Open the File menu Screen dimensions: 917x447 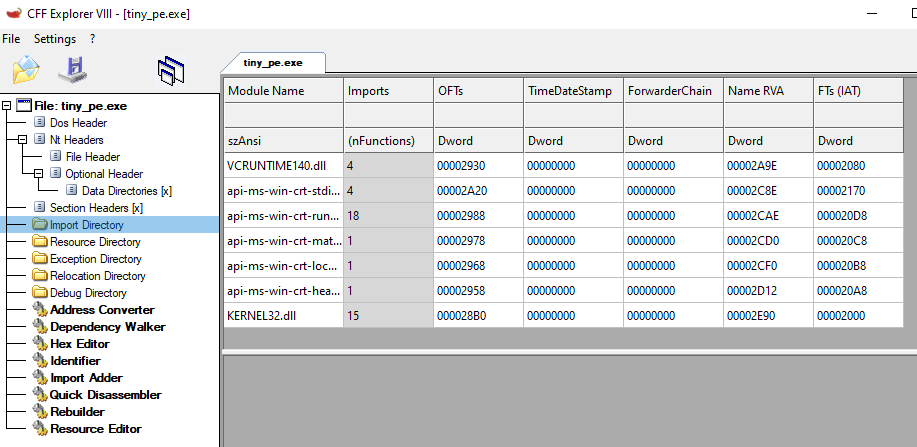tap(11, 39)
